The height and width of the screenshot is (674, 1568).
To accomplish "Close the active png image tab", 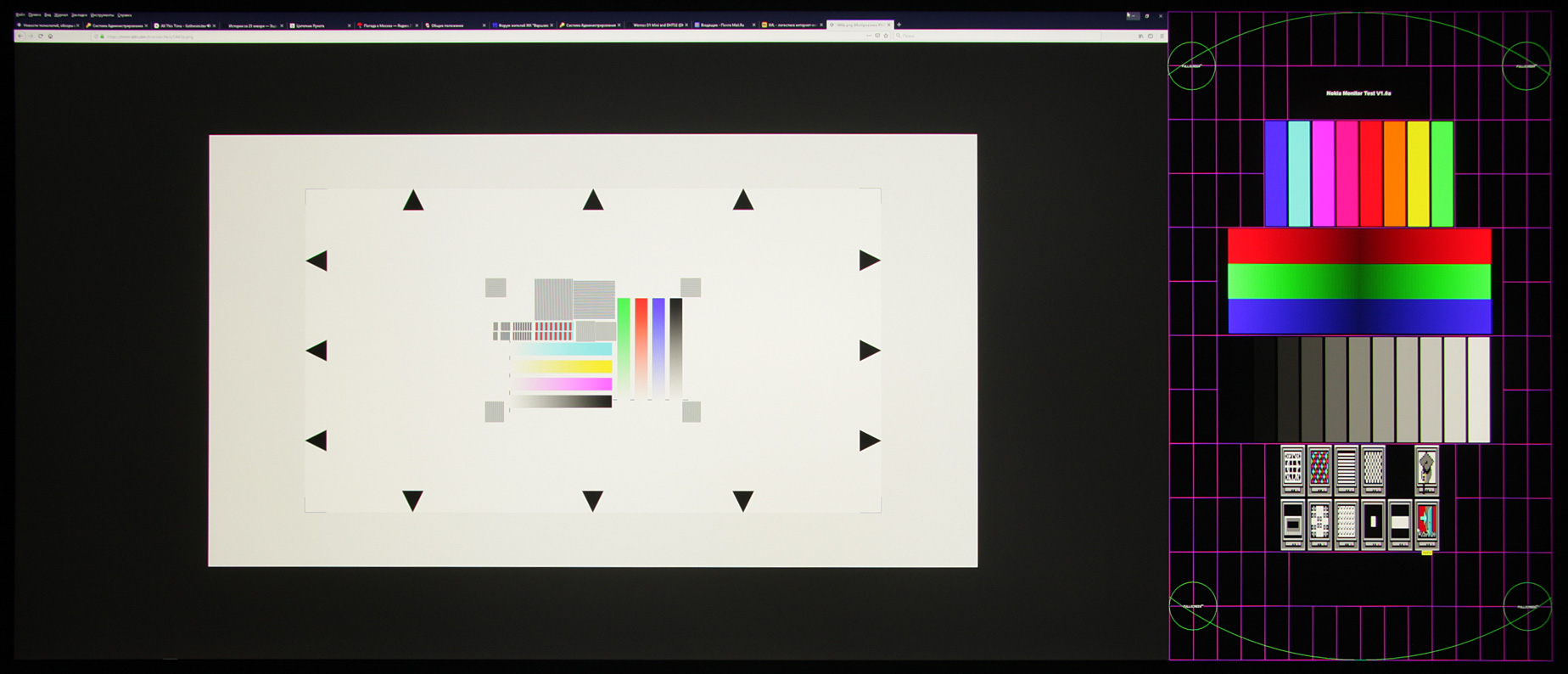I will pyautogui.click(x=888, y=25).
